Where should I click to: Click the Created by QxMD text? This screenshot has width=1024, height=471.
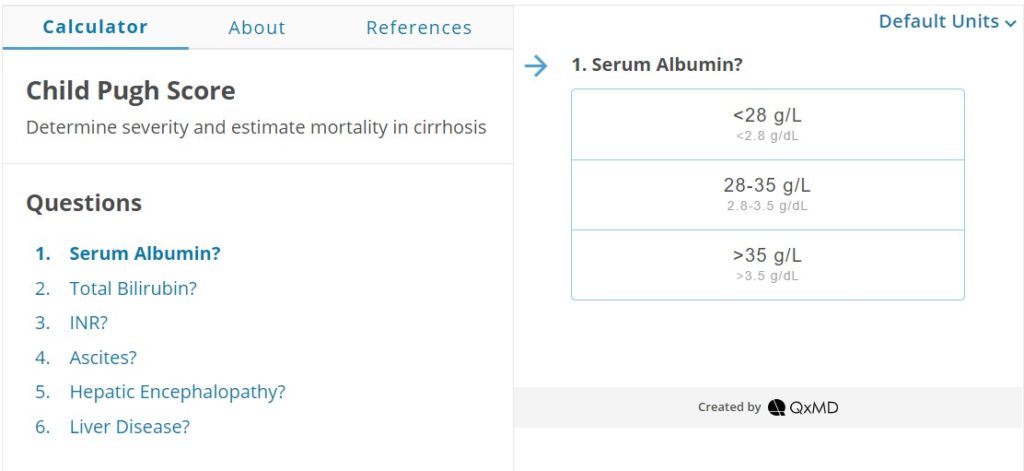(768, 408)
